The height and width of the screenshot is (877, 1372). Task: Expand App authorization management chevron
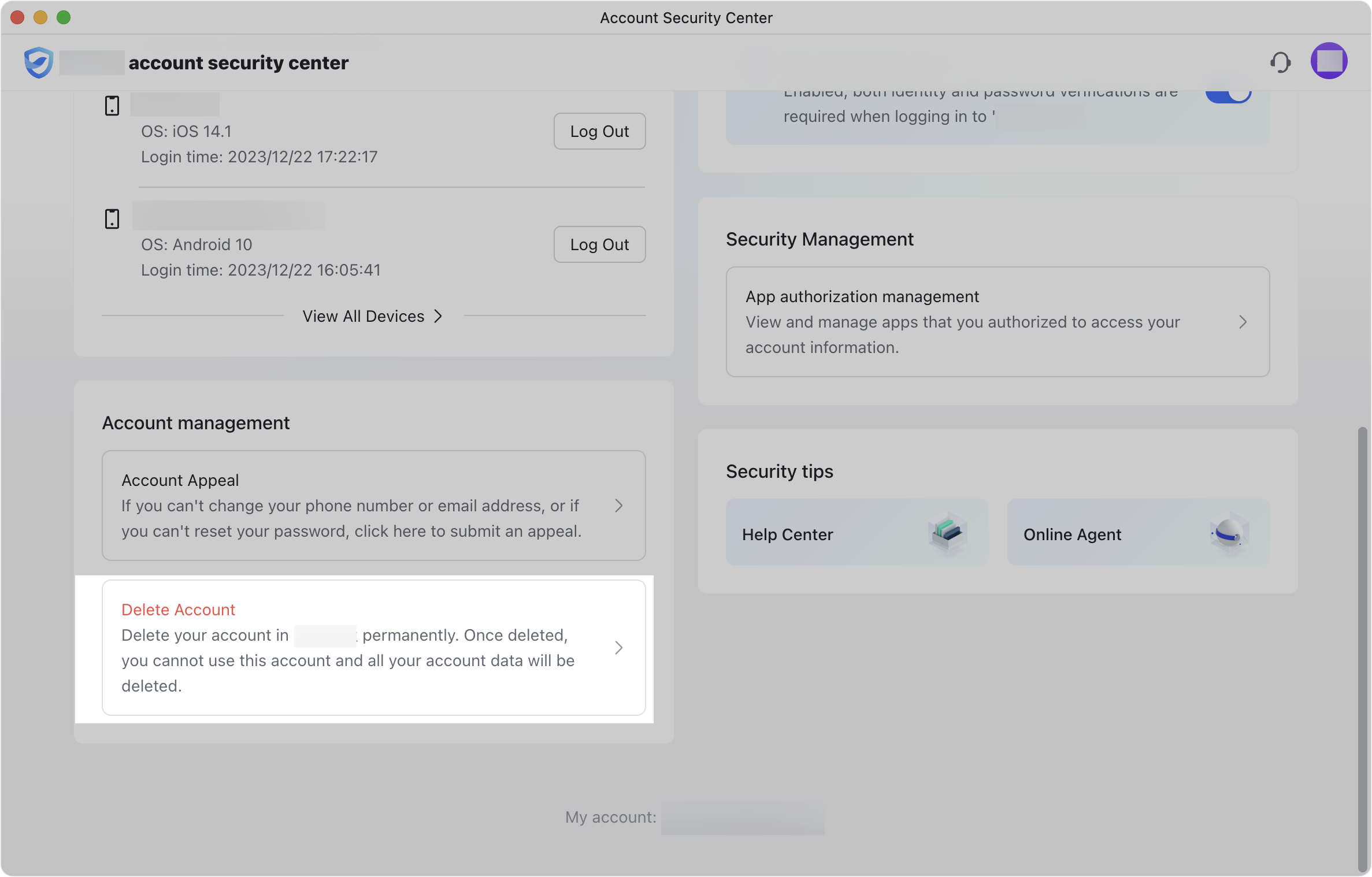coord(1243,322)
